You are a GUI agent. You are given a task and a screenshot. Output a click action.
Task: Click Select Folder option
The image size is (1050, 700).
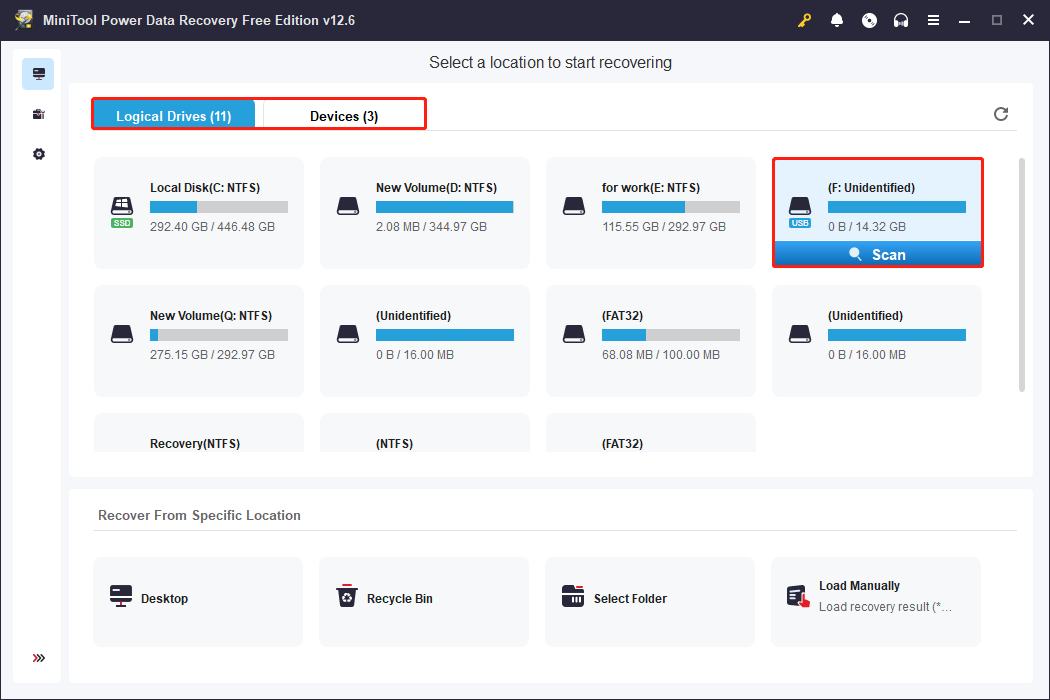(650, 599)
